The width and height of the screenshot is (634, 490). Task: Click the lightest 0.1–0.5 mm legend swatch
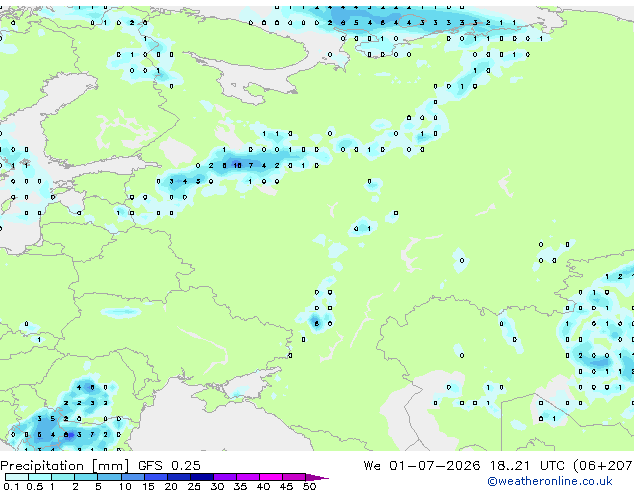(17, 477)
